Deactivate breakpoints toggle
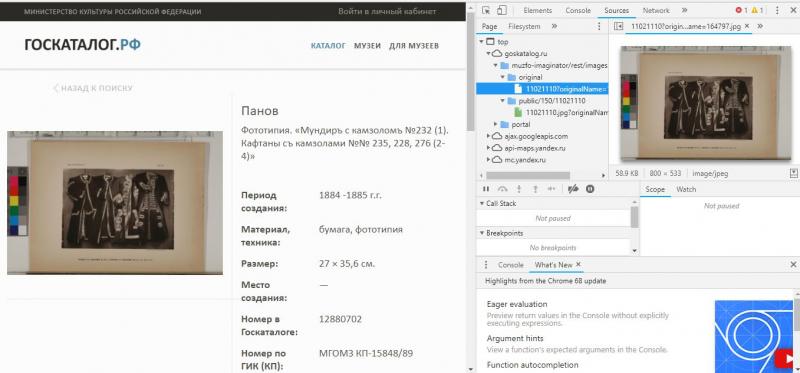The image size is (800, 373). (573, 189)
